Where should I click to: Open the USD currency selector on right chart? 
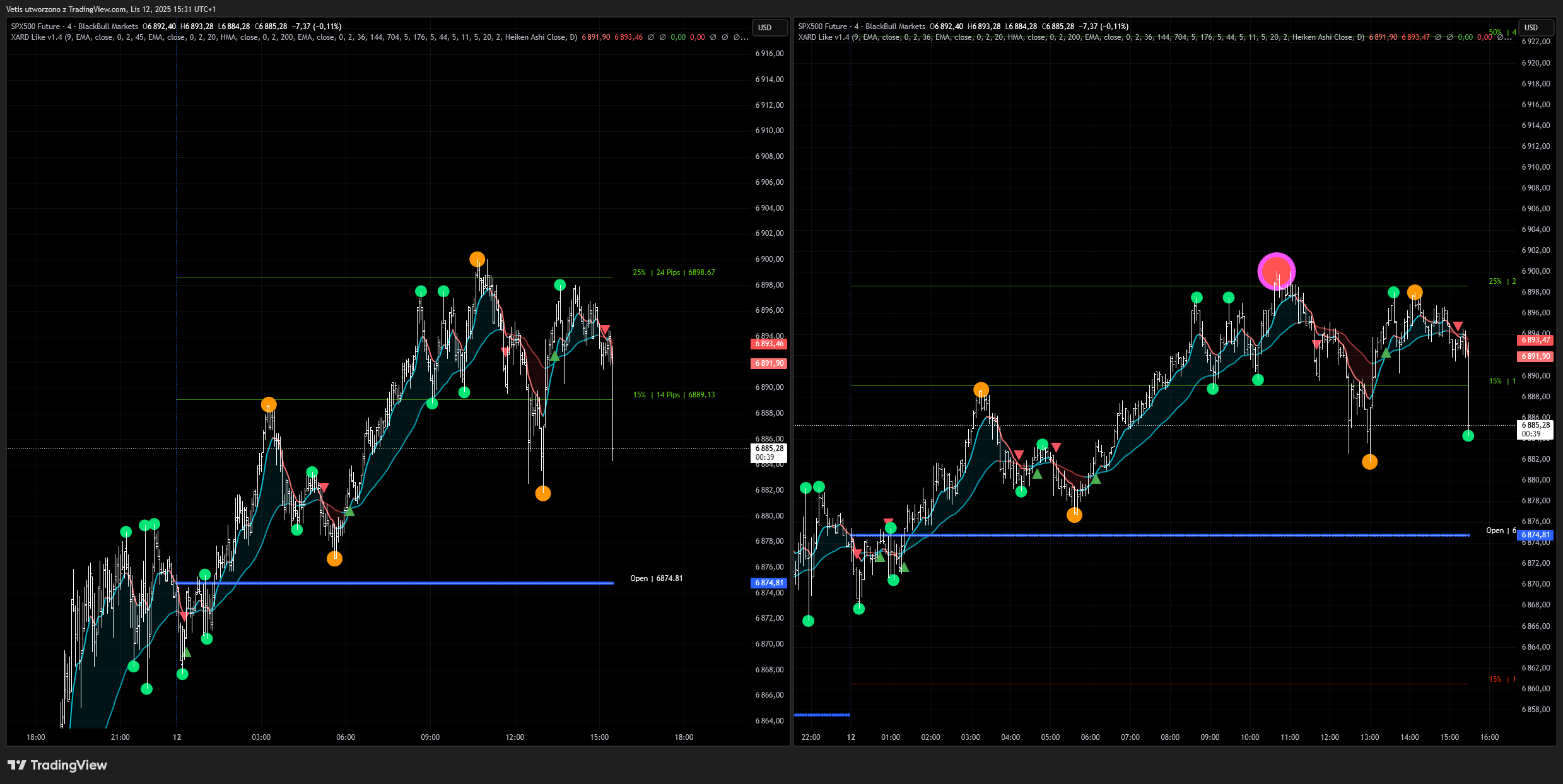click(x=1535, y=28)
